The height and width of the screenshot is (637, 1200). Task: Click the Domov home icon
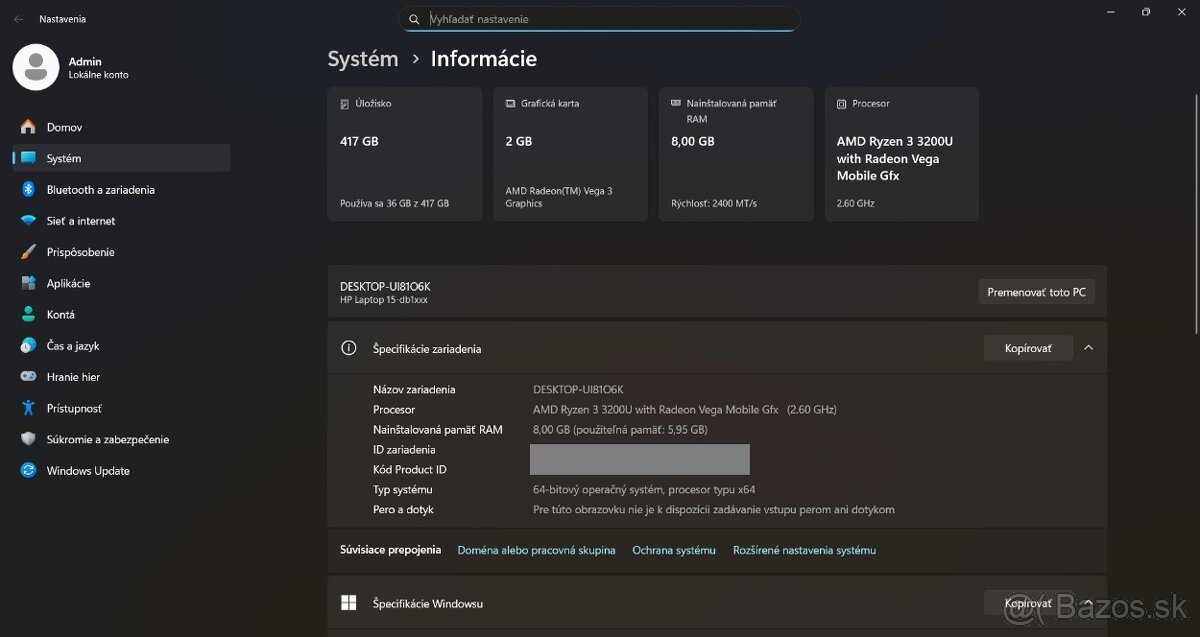[28, 127]
